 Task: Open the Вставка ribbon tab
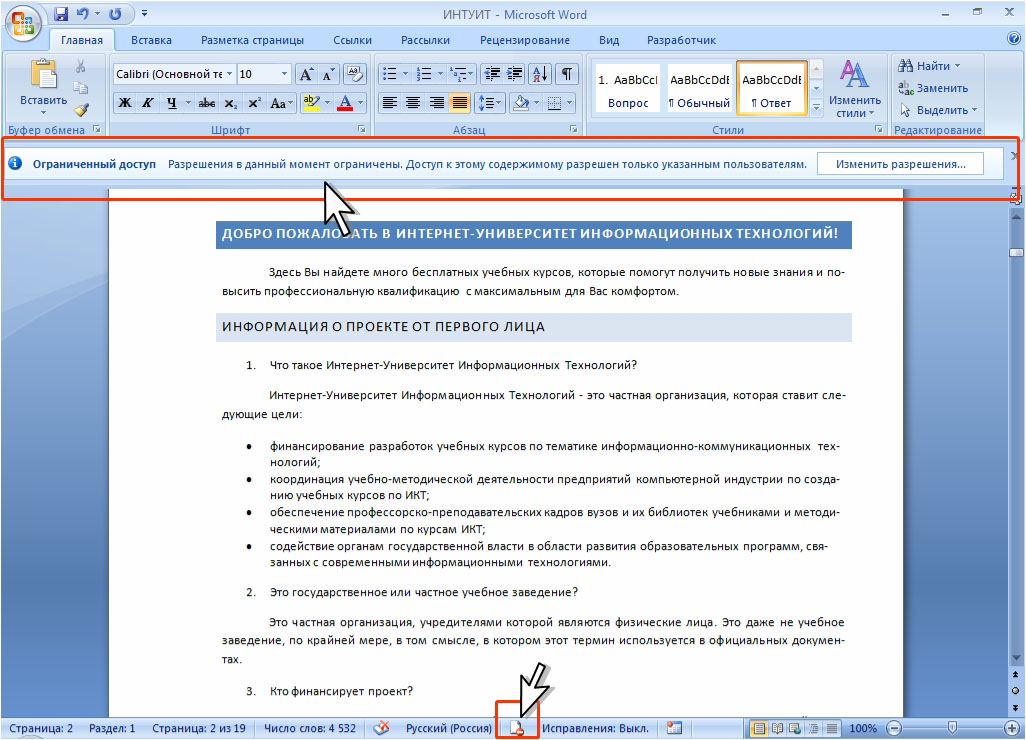pos(151,40)
